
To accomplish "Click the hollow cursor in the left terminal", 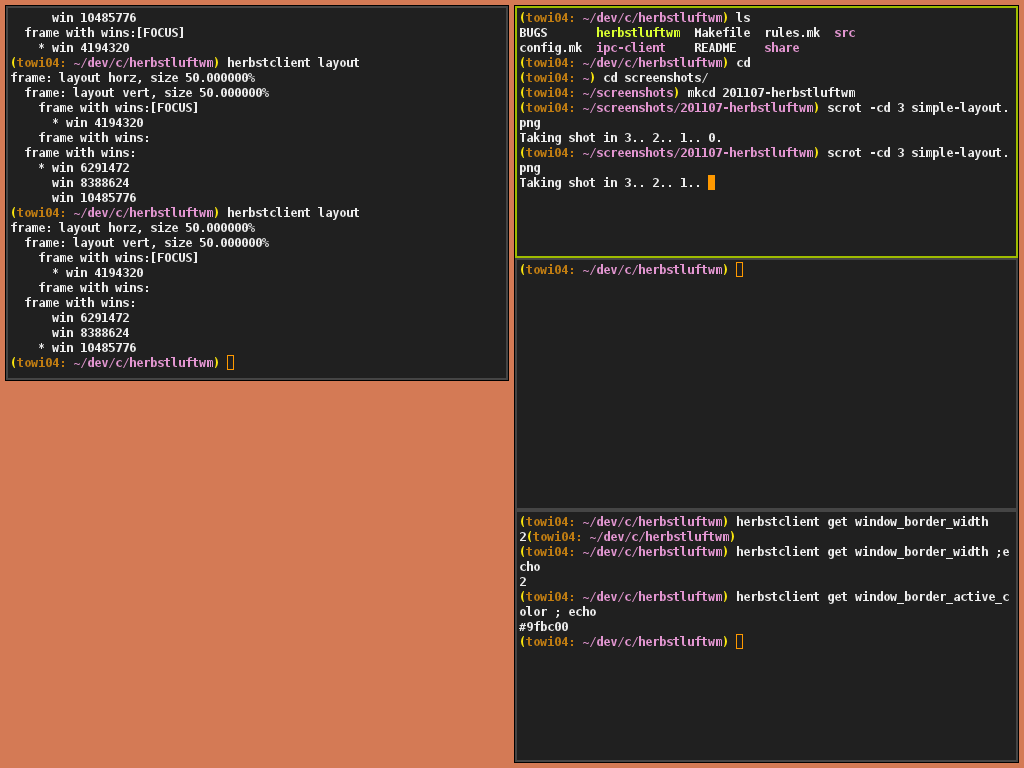I will [x=231, y=363].
